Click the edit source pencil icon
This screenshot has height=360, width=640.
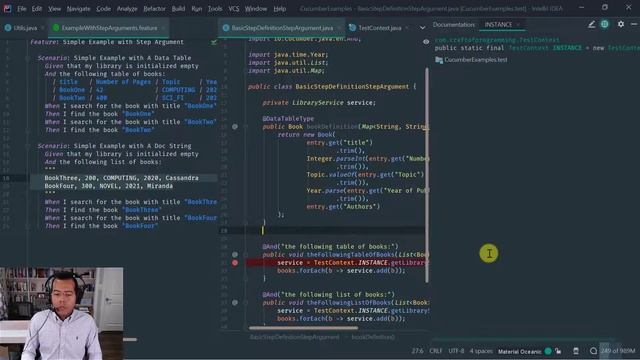click(x=591, y=24)
